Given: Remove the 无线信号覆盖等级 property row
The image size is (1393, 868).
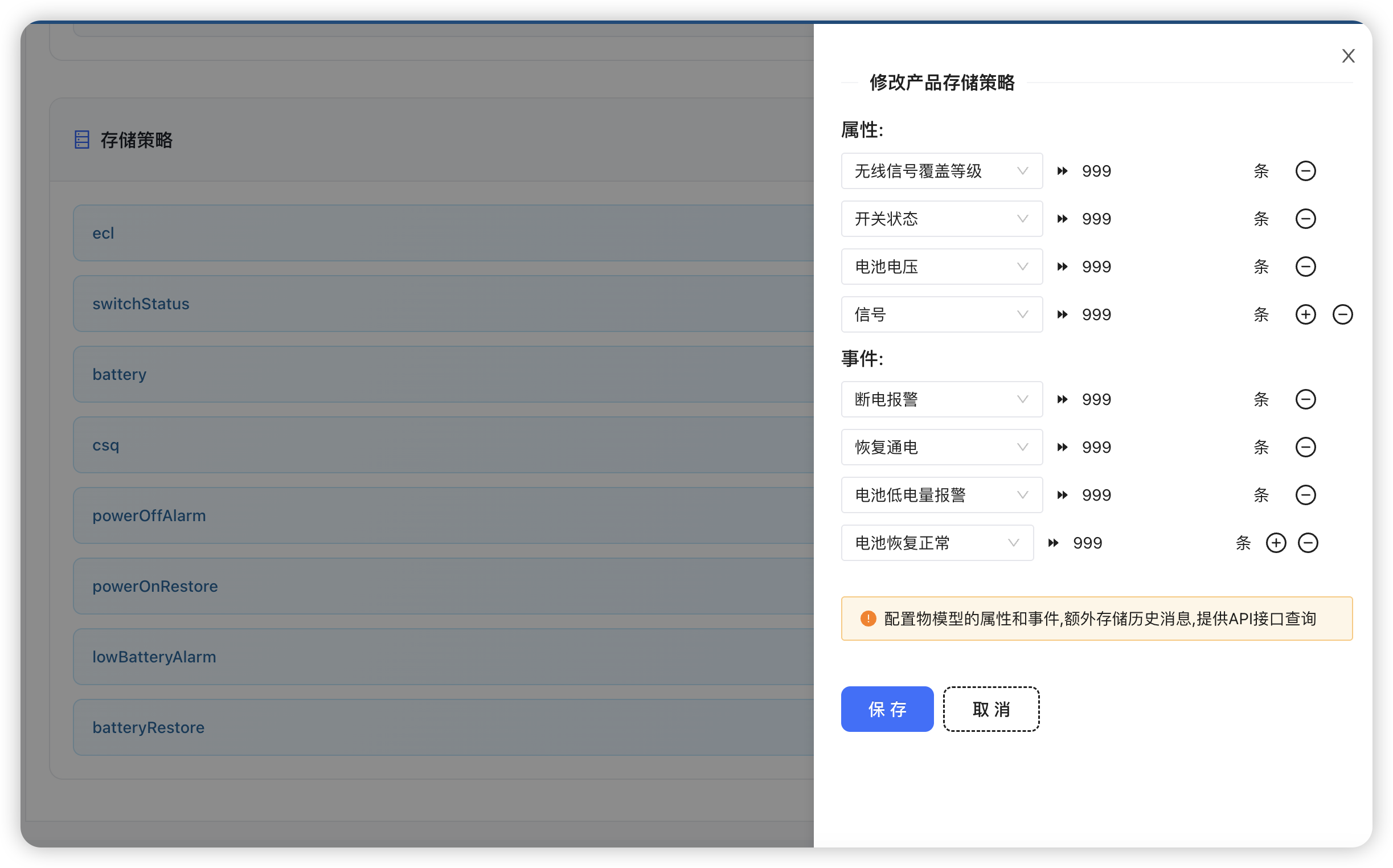Looking at the screenshot, I should tap(1306, 170).
